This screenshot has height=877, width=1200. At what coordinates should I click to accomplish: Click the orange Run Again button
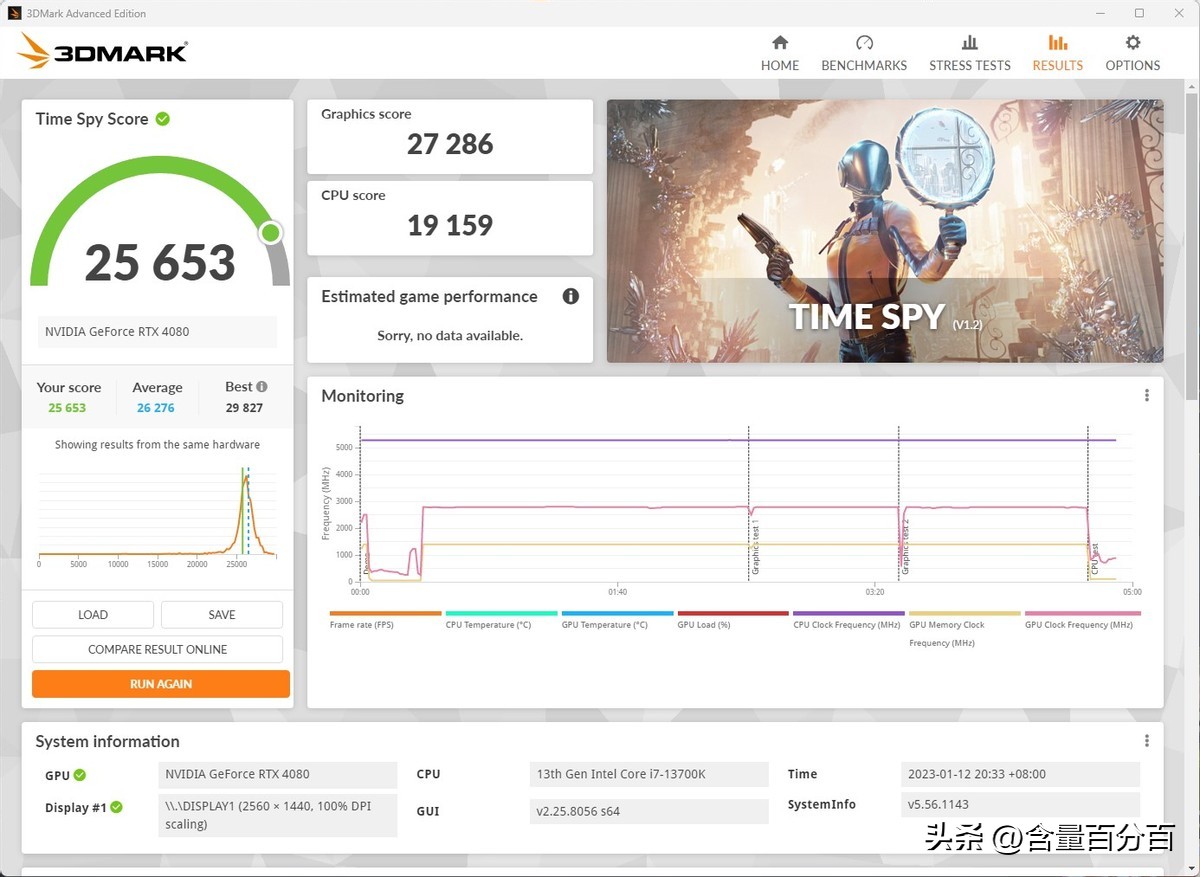point(161,684)
